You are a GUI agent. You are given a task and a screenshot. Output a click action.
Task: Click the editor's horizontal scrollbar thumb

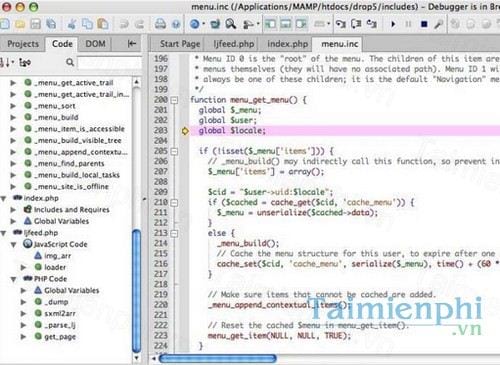(218, 359)
